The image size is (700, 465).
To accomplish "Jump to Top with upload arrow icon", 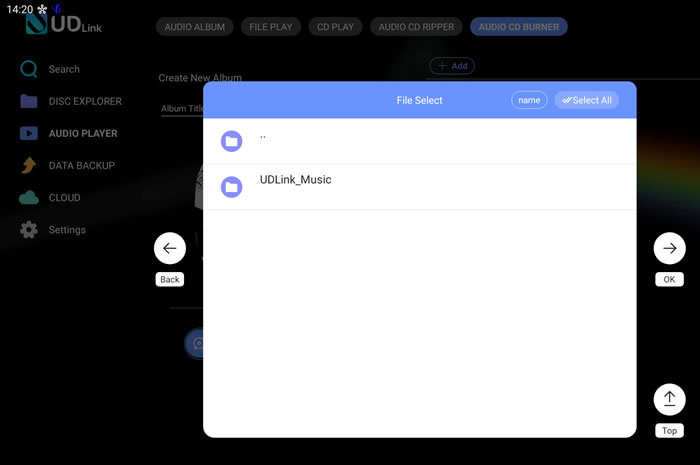I will click(x=669, y=399).
